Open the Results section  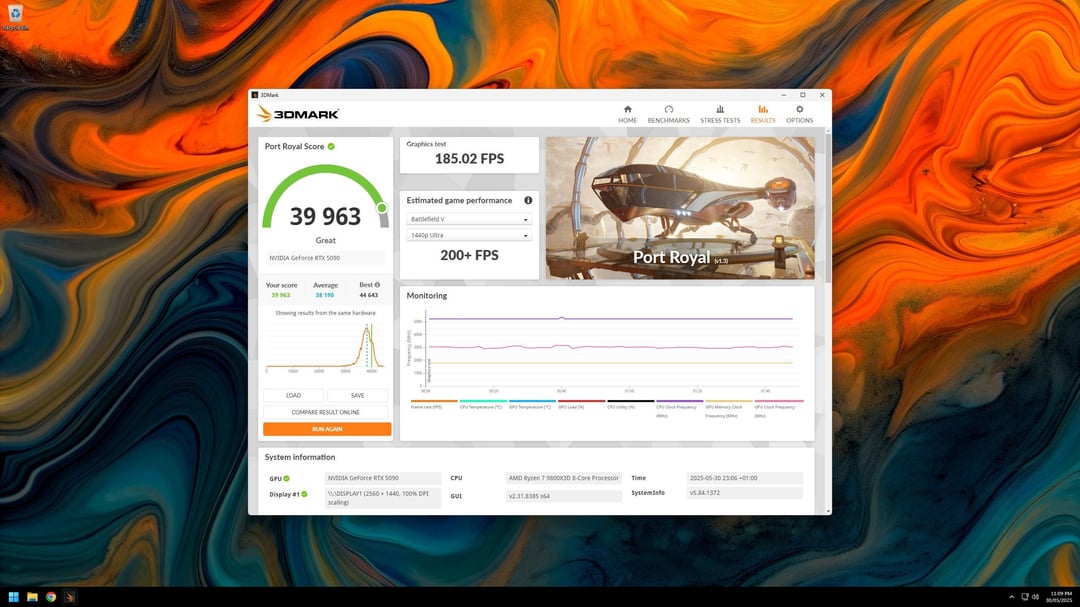pos(762,114)
